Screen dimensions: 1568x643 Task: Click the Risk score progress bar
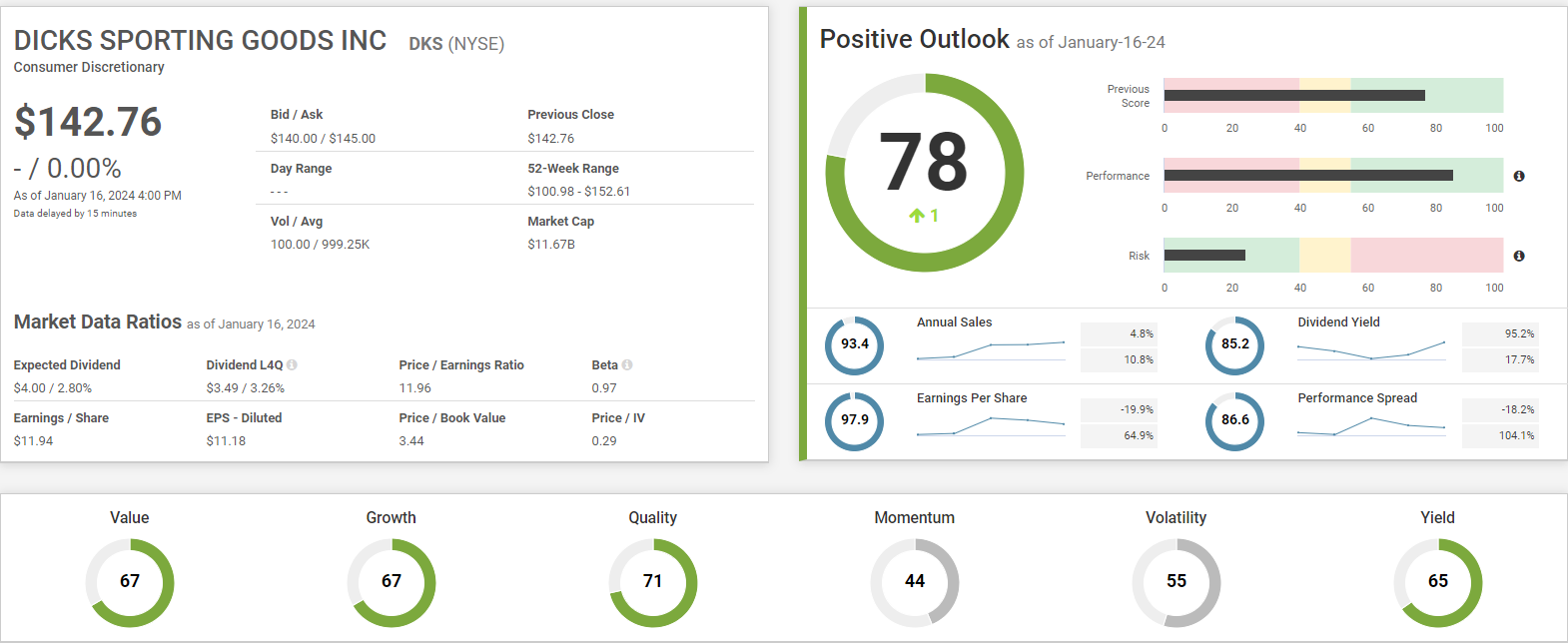pos(1333,256)
